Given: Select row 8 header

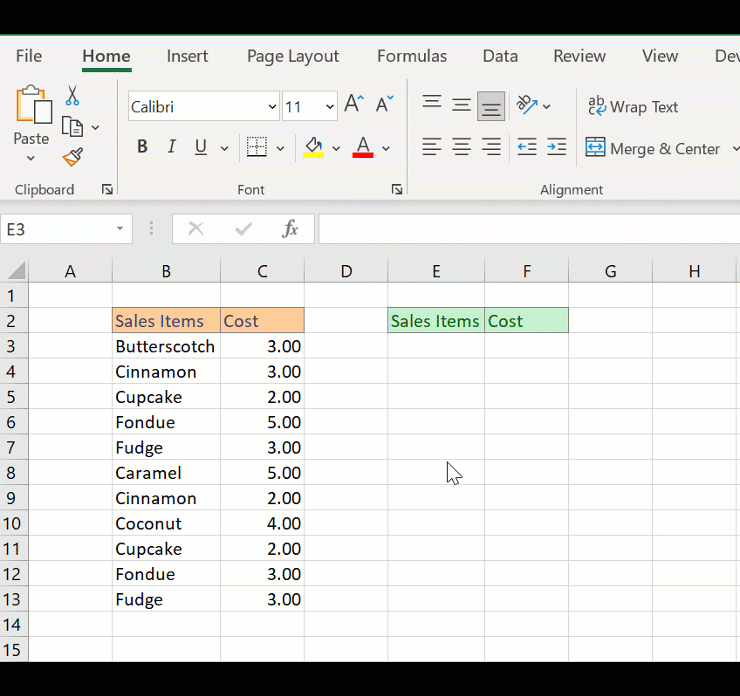Looking at the screenshot, I should pyautogui.click(x=14, y=472).
